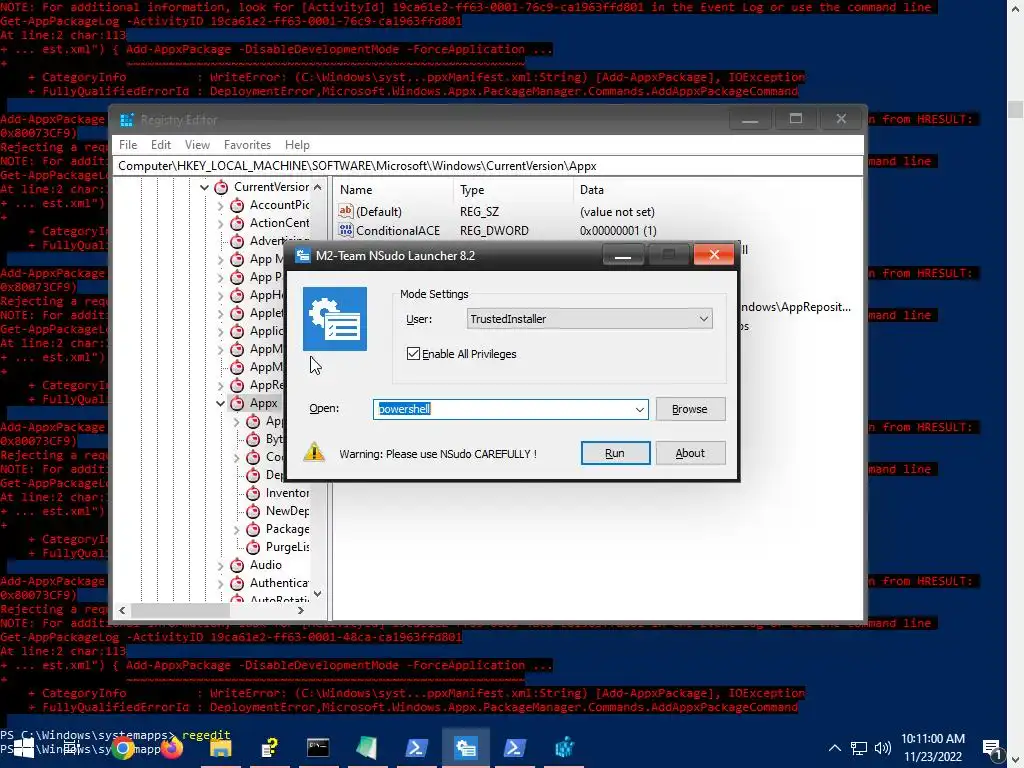
Task: Click the (Default) string value icon
Action: [x=345, y=211]
